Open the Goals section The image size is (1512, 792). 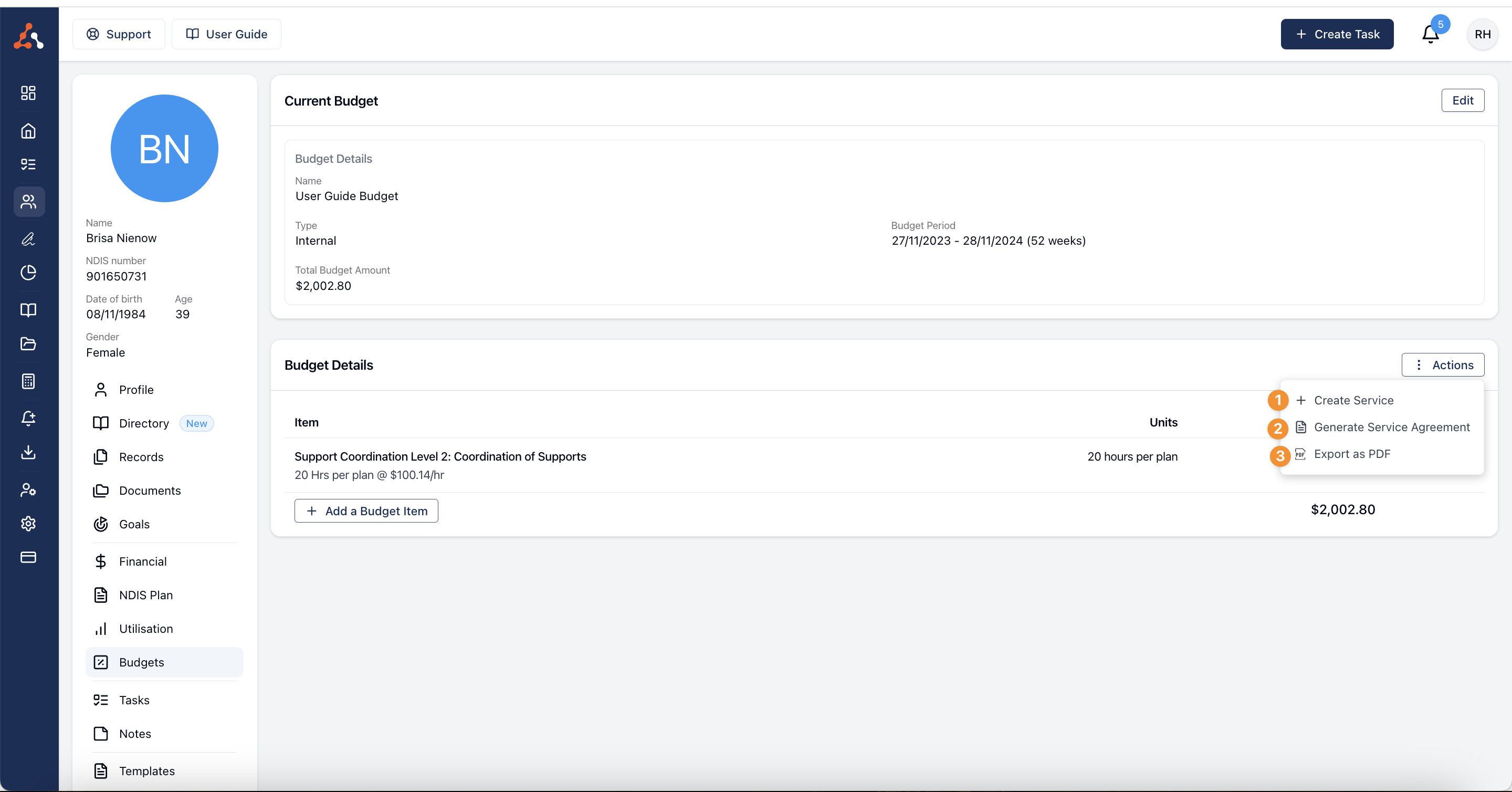coord(164,524)
